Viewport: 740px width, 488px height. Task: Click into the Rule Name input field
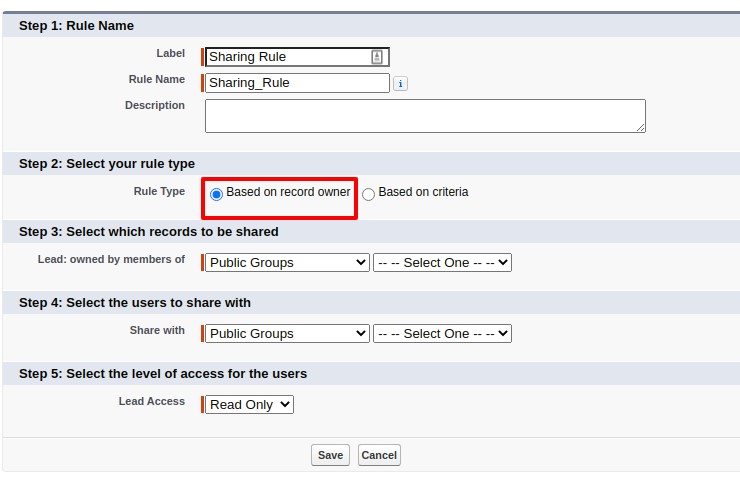coord(296,83)
